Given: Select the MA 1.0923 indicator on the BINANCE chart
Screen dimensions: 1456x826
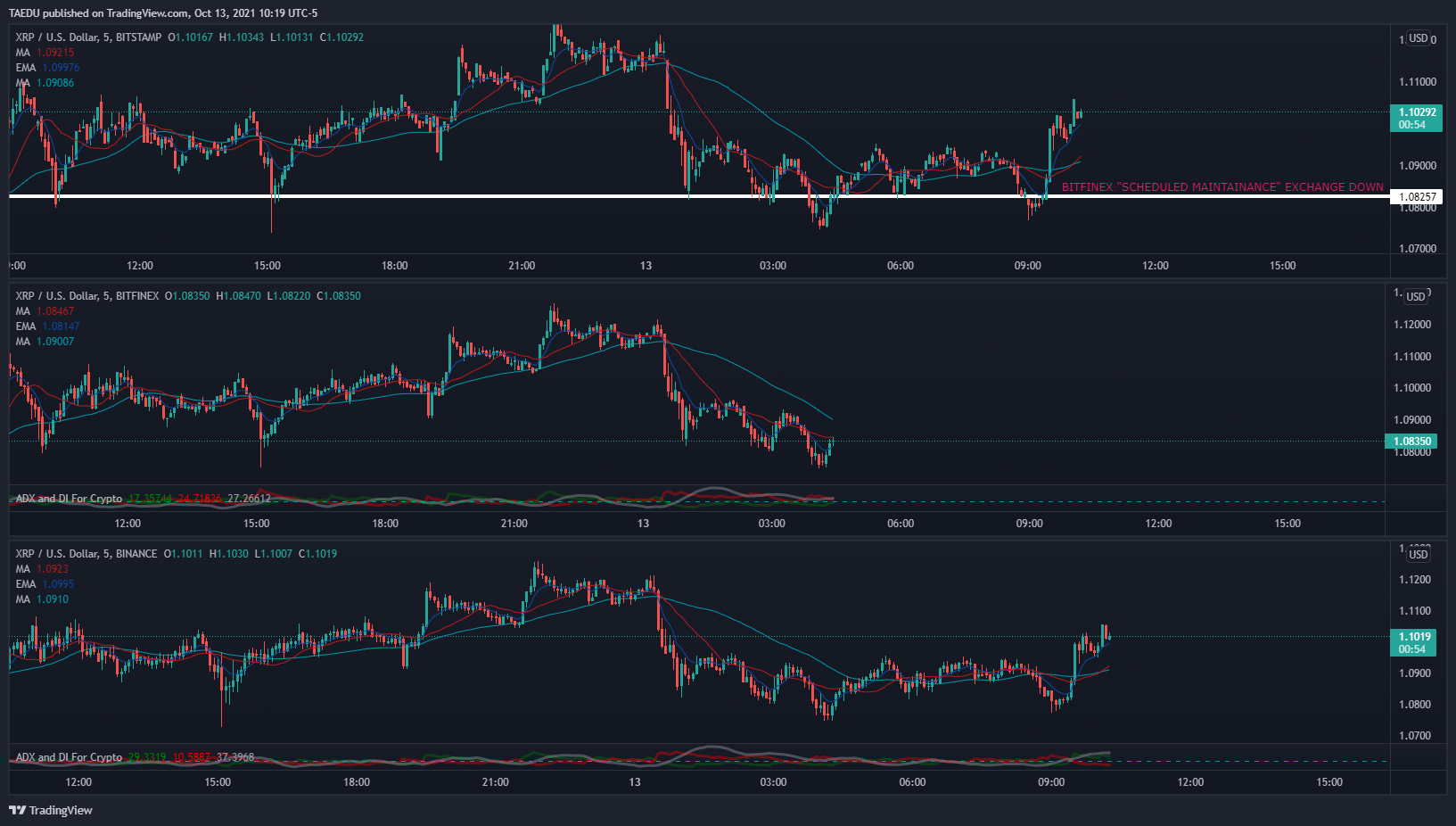Looking at the screenshot, I should coord(42,569).
